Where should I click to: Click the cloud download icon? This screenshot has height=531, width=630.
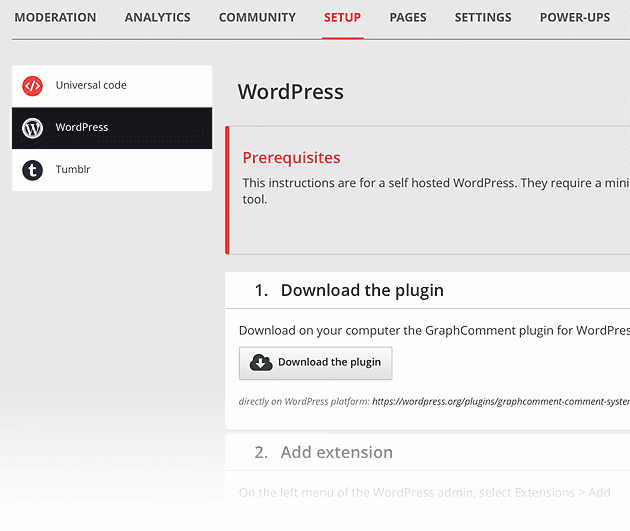(x=261, y=362)
